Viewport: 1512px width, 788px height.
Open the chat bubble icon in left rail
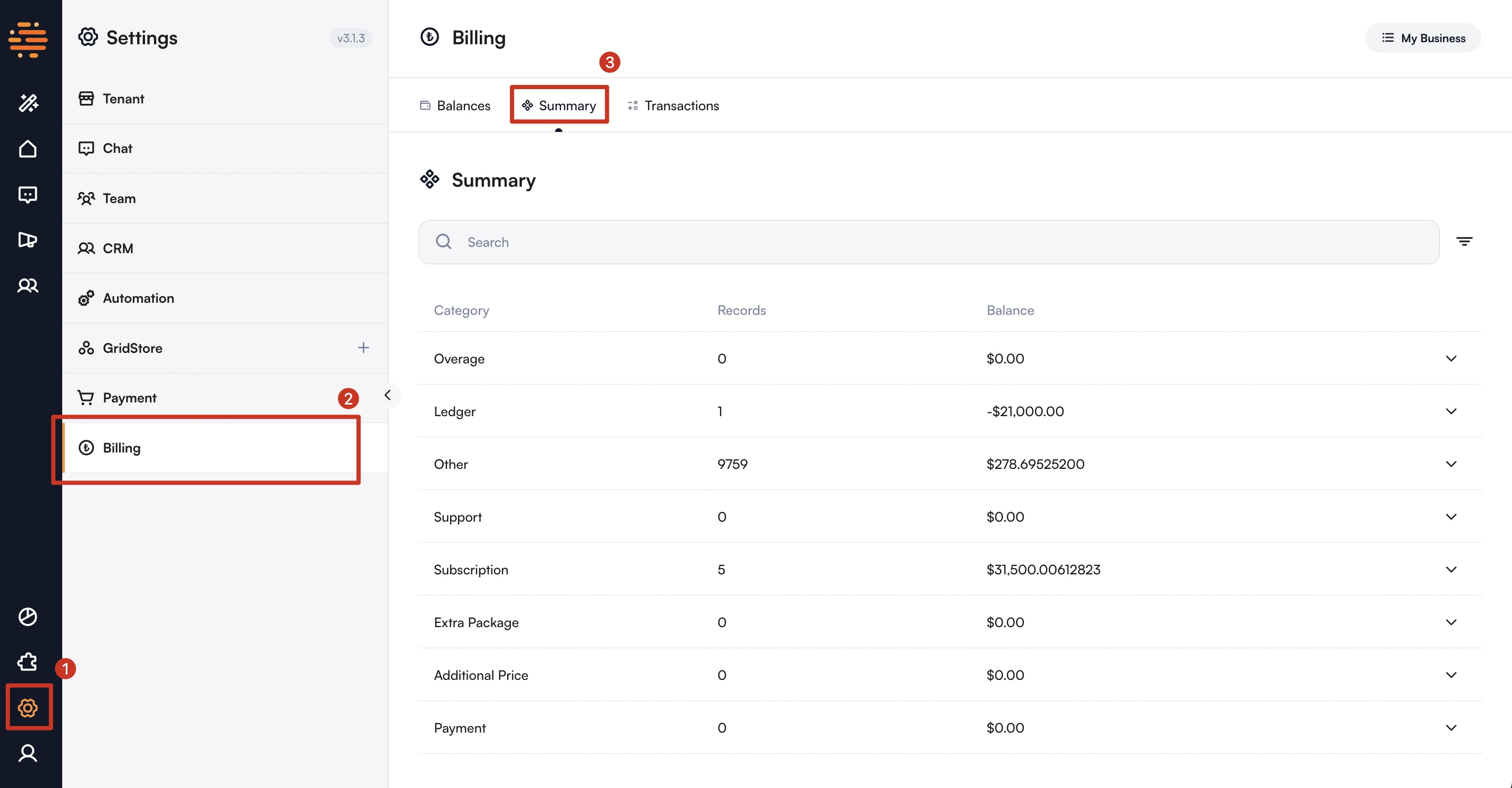pyautogui.click(x=27, y=194)
